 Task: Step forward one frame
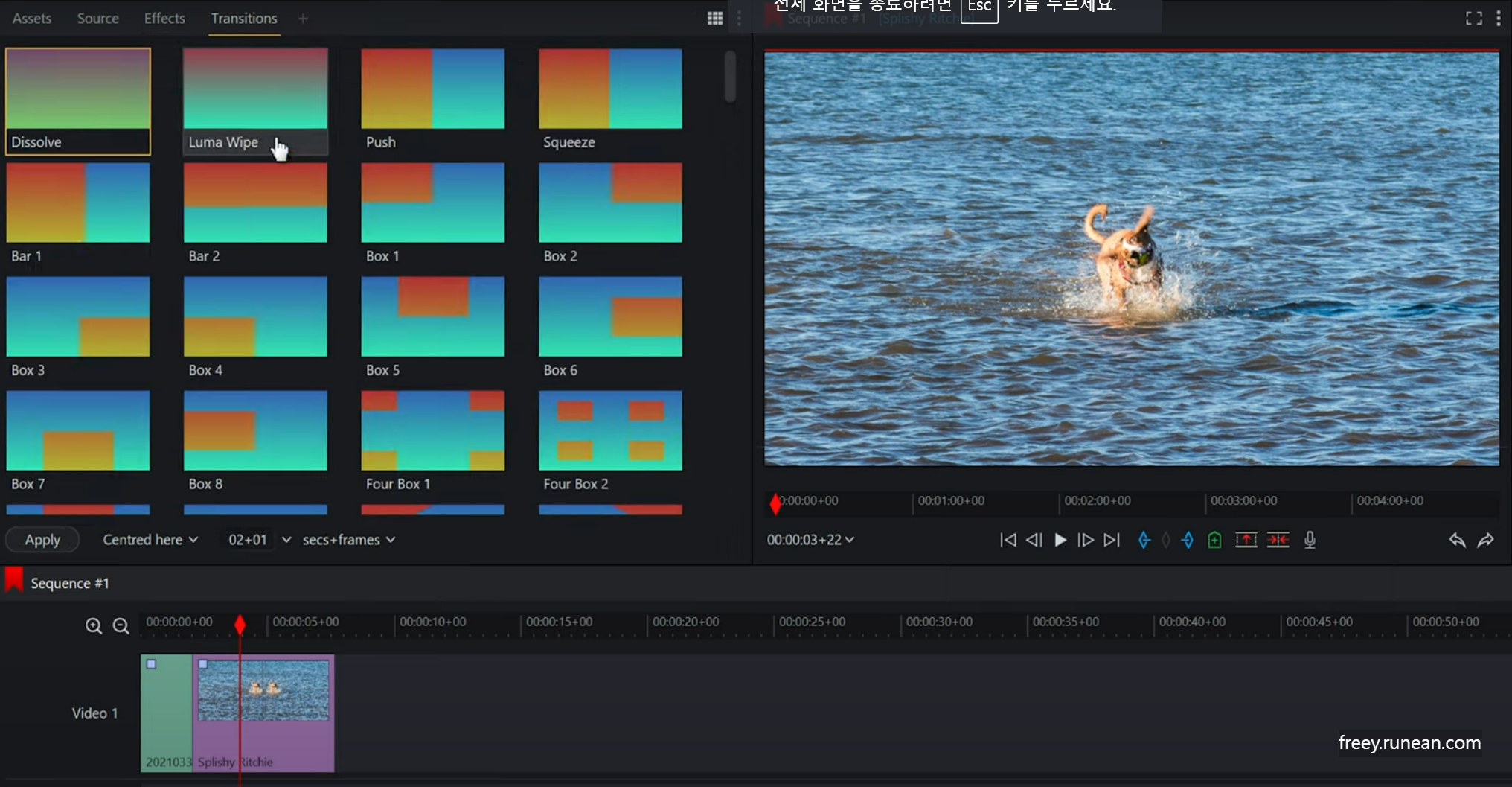tap(1086, 540)
